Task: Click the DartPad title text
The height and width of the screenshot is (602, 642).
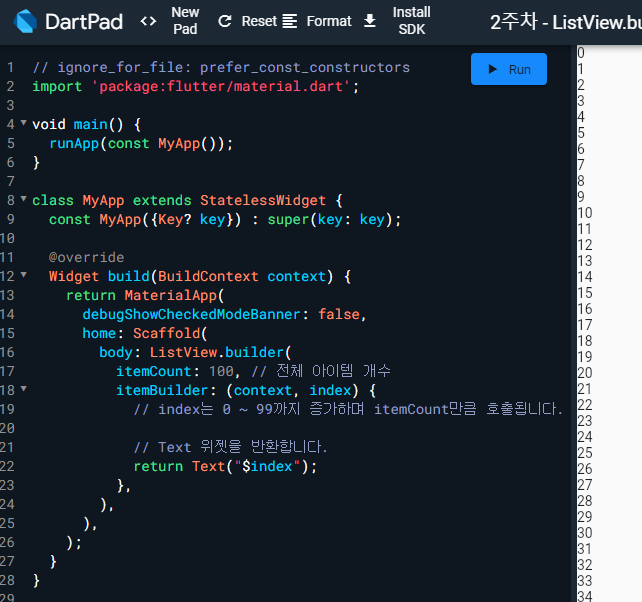Action: click(x=84, y=22)
